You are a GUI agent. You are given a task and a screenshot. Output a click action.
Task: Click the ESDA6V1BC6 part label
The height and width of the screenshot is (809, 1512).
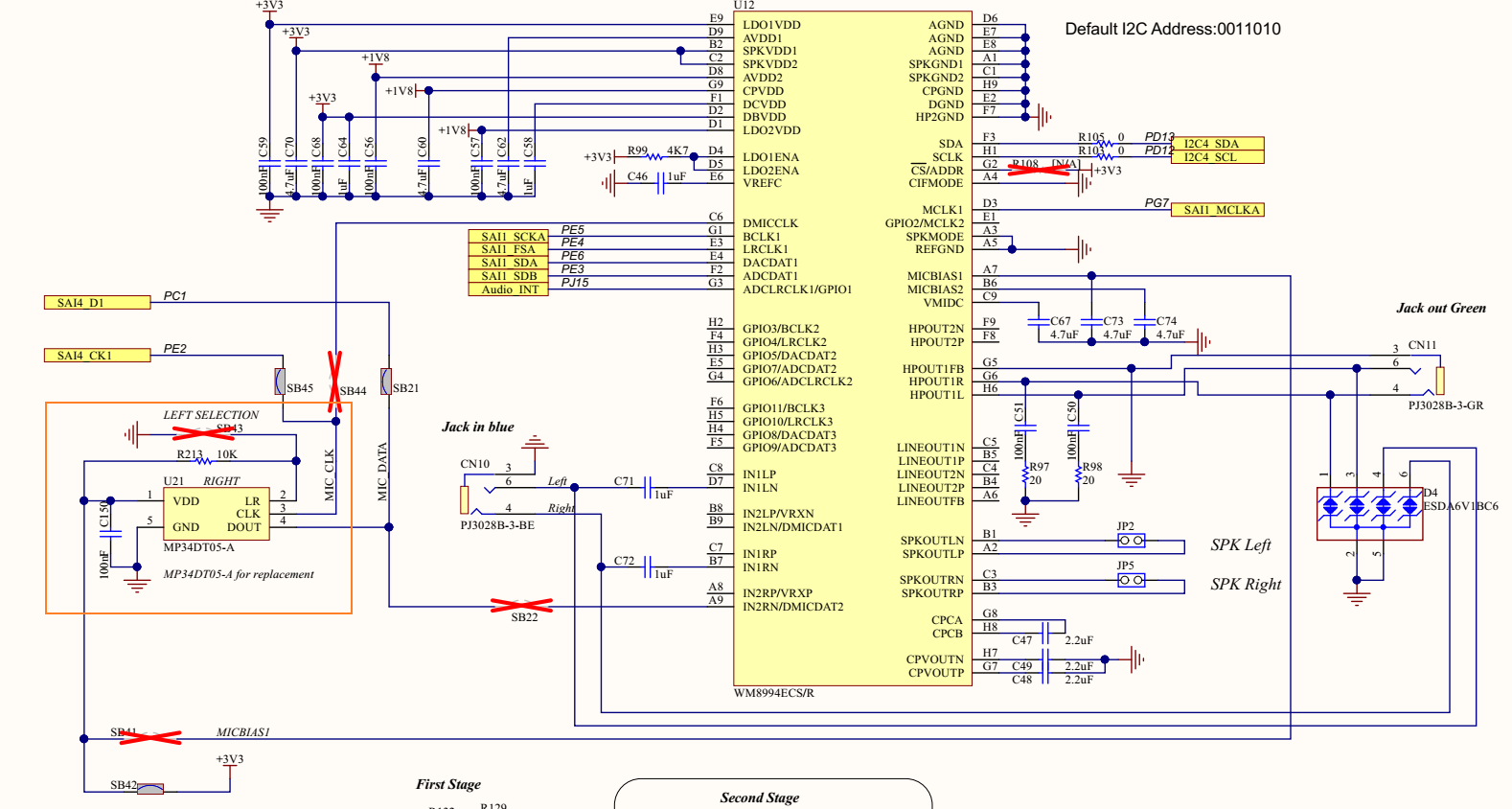pos(1460,506)
